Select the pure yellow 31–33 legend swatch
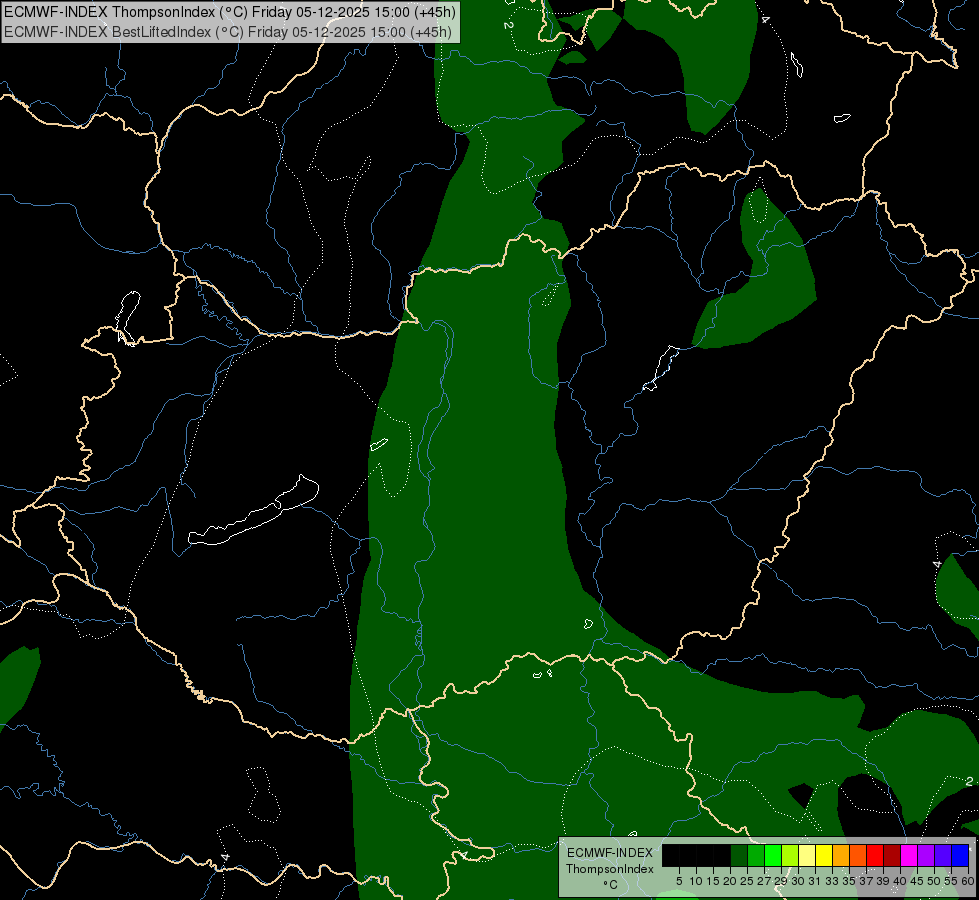The height and width of the screenshot is (900, 979). pos(824,855)
